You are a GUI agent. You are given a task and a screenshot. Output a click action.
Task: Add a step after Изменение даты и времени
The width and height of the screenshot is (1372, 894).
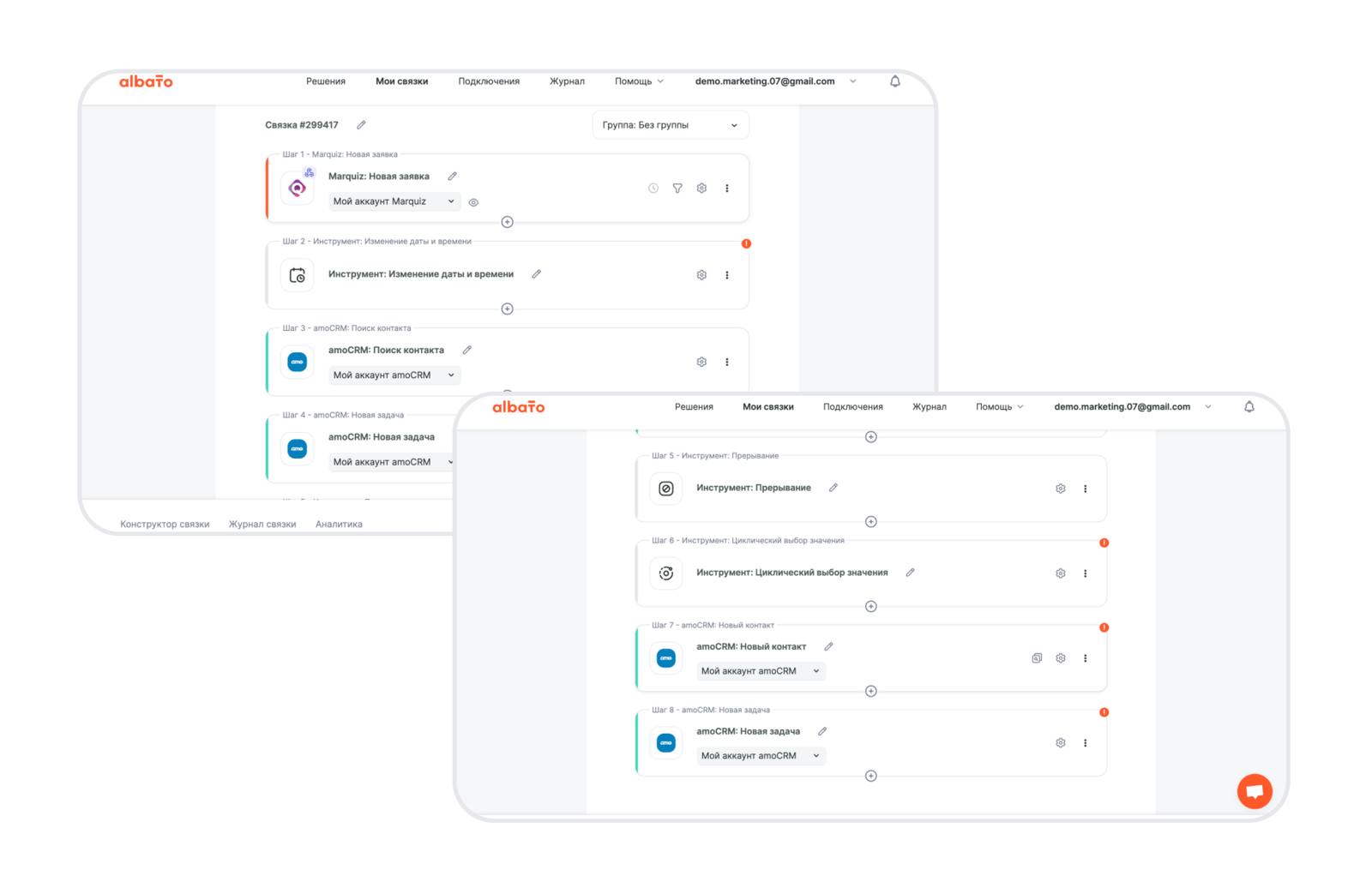[508, 309]
